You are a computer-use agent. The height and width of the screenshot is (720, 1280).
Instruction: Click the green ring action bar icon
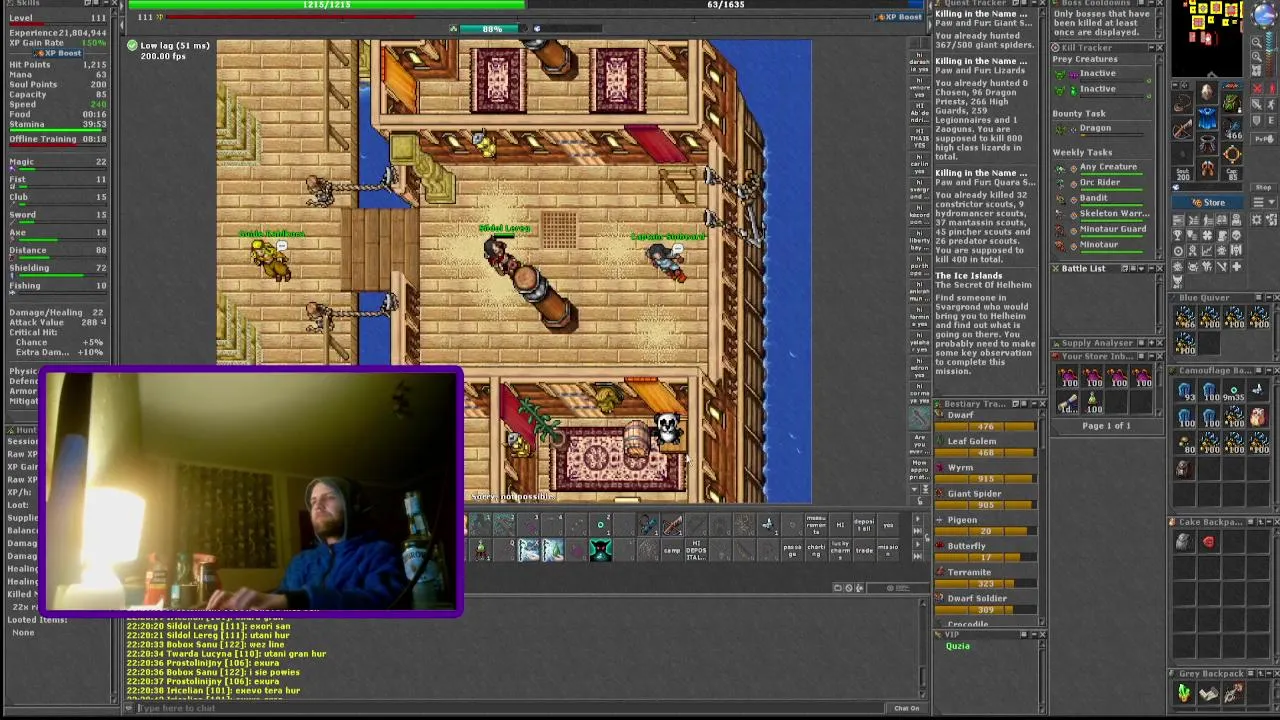point(600,523)
